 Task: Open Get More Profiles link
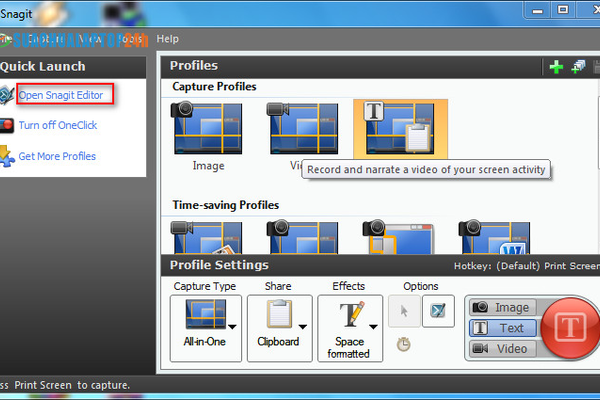click(57, 156)
